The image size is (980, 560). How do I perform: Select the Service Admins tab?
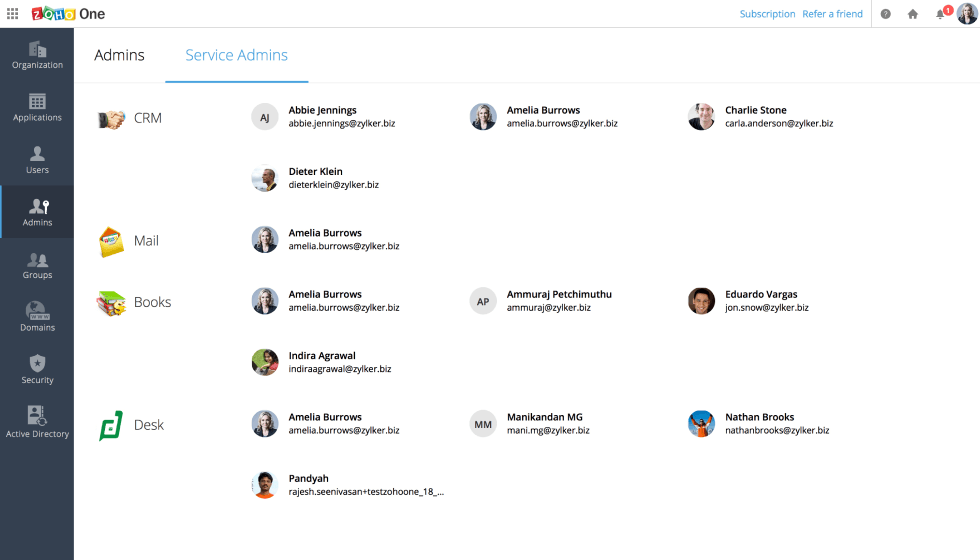pos(236,55)
